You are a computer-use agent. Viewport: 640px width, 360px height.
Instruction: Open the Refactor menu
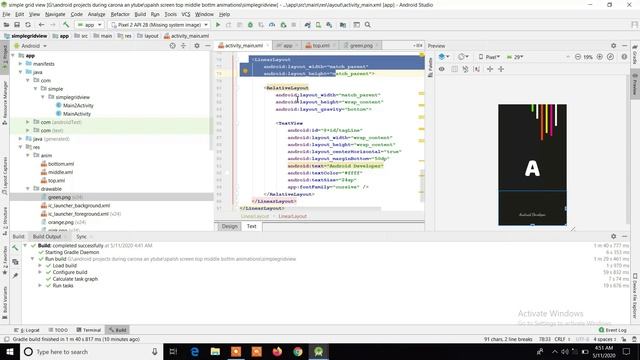tap(120, 14)
